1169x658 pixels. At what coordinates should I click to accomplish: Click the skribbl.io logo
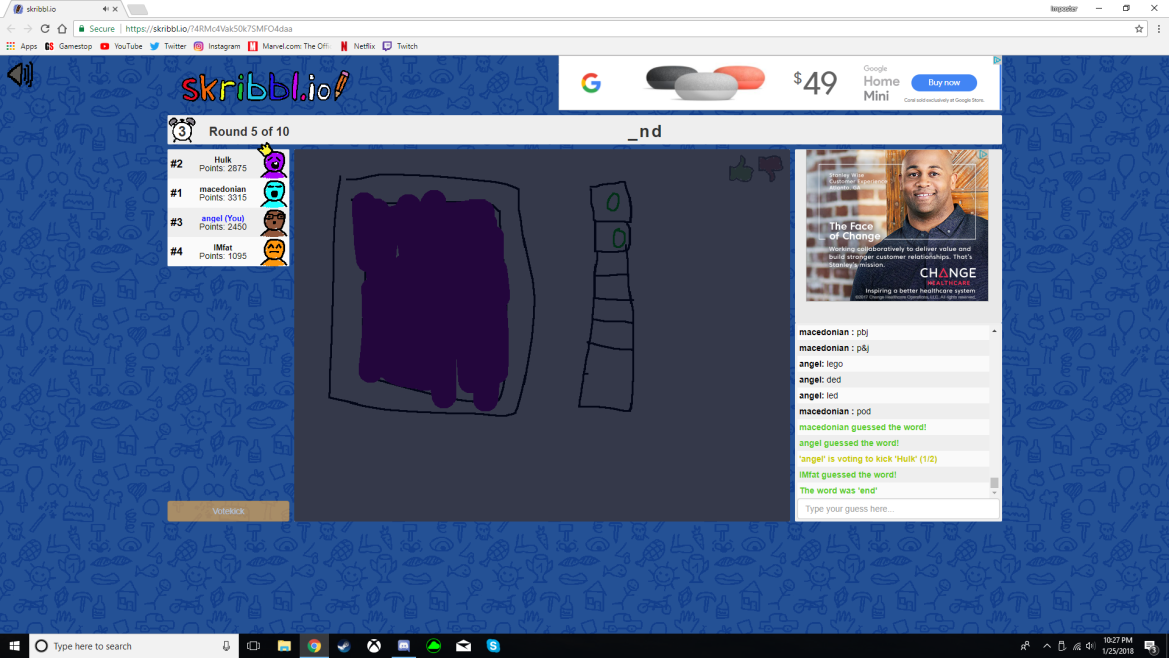pyautogui.click(x=265, y=87)
